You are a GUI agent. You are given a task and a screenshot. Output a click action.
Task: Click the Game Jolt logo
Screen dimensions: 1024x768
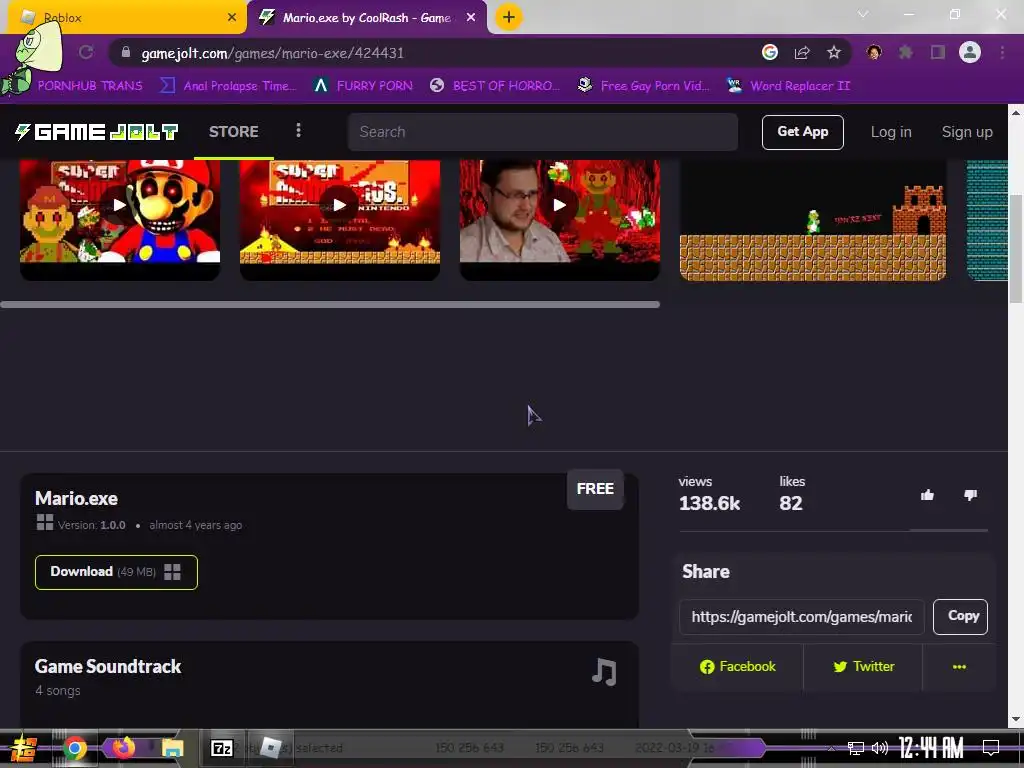[96, 132]
